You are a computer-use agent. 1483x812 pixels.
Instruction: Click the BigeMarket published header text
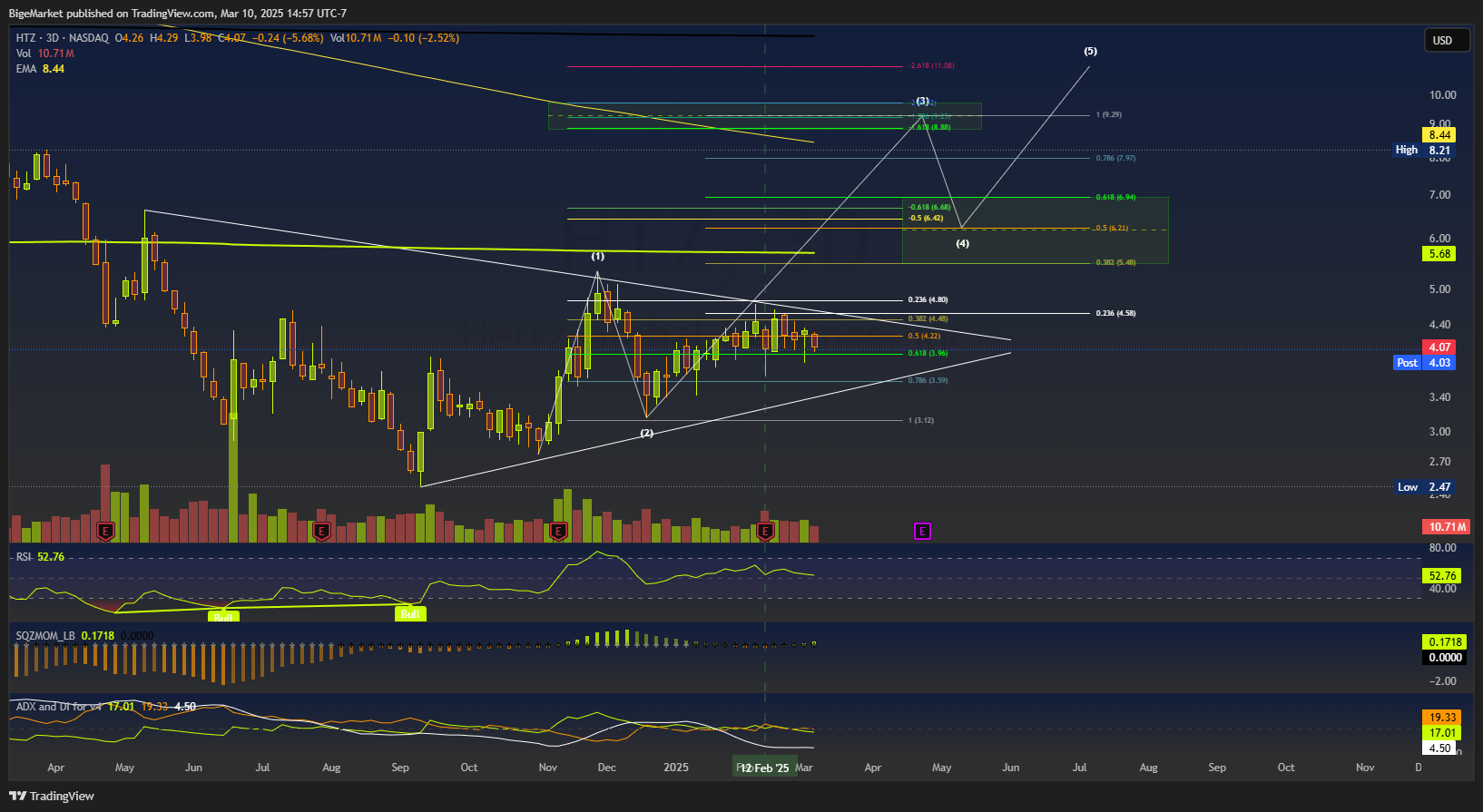(x=178, y=14)
